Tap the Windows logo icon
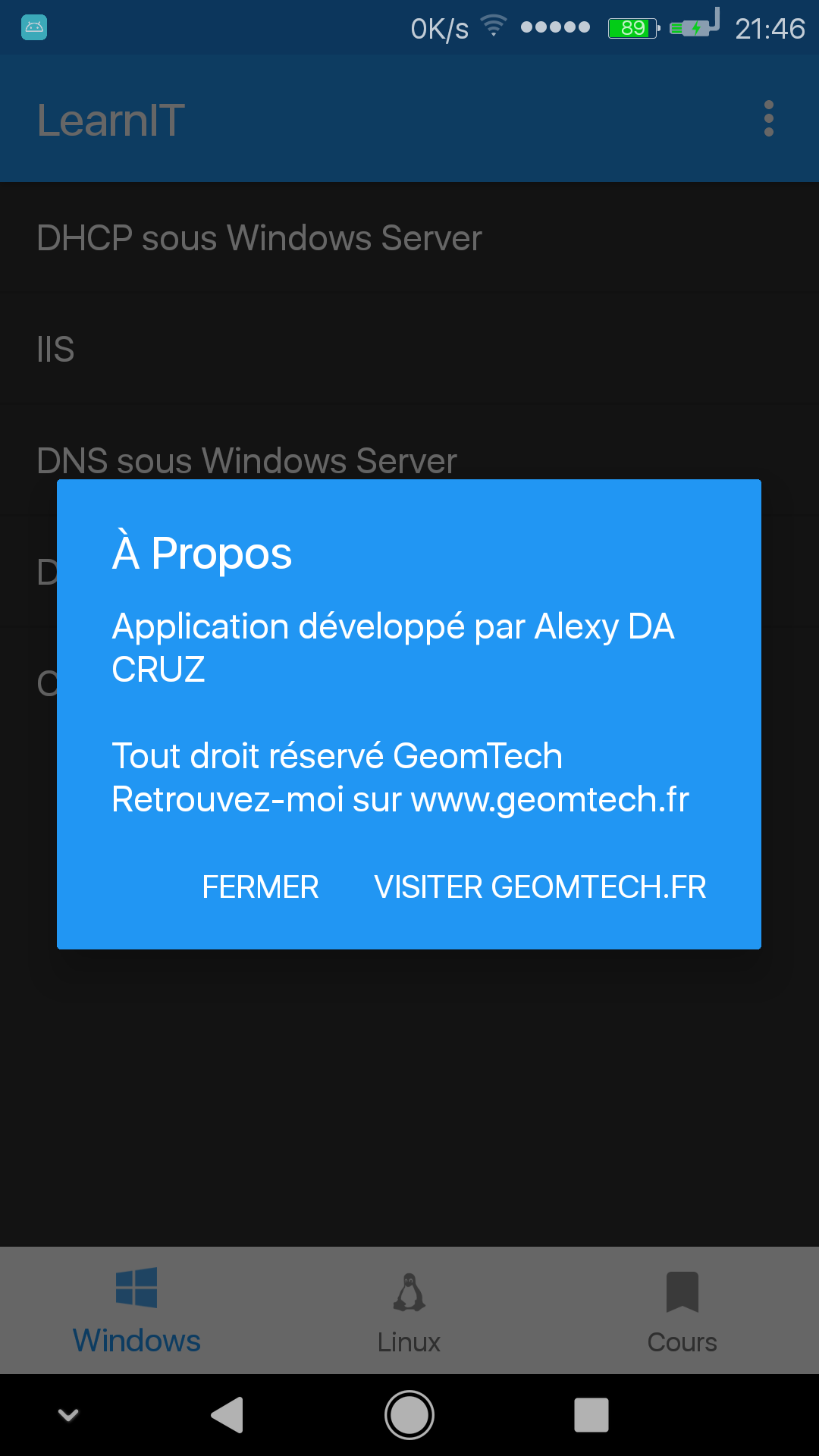The height and width of the screenshot is (1456, 819). click(x=136, y=1288)
